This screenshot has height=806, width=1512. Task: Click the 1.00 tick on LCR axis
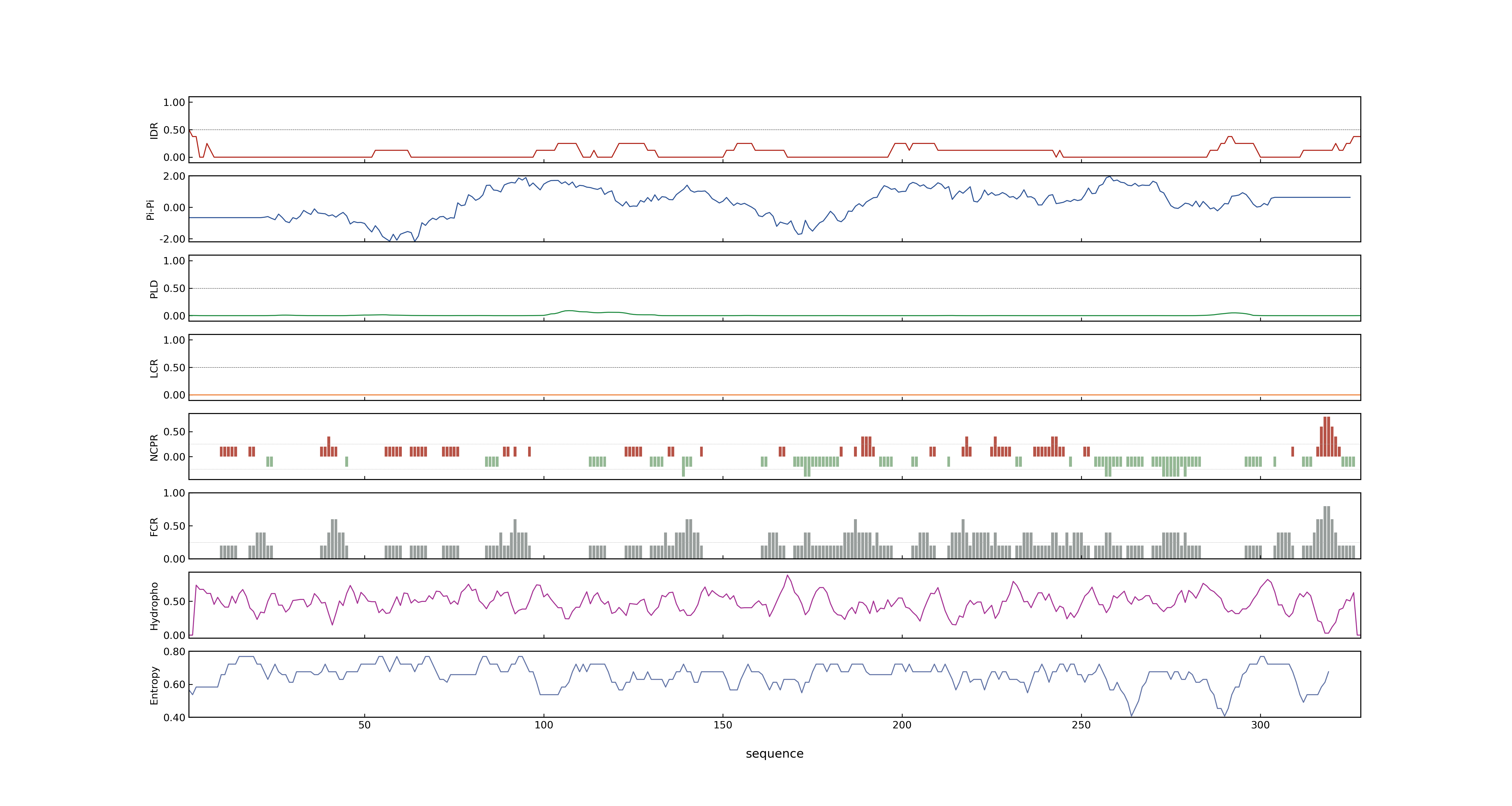click(x=174, y=340)
